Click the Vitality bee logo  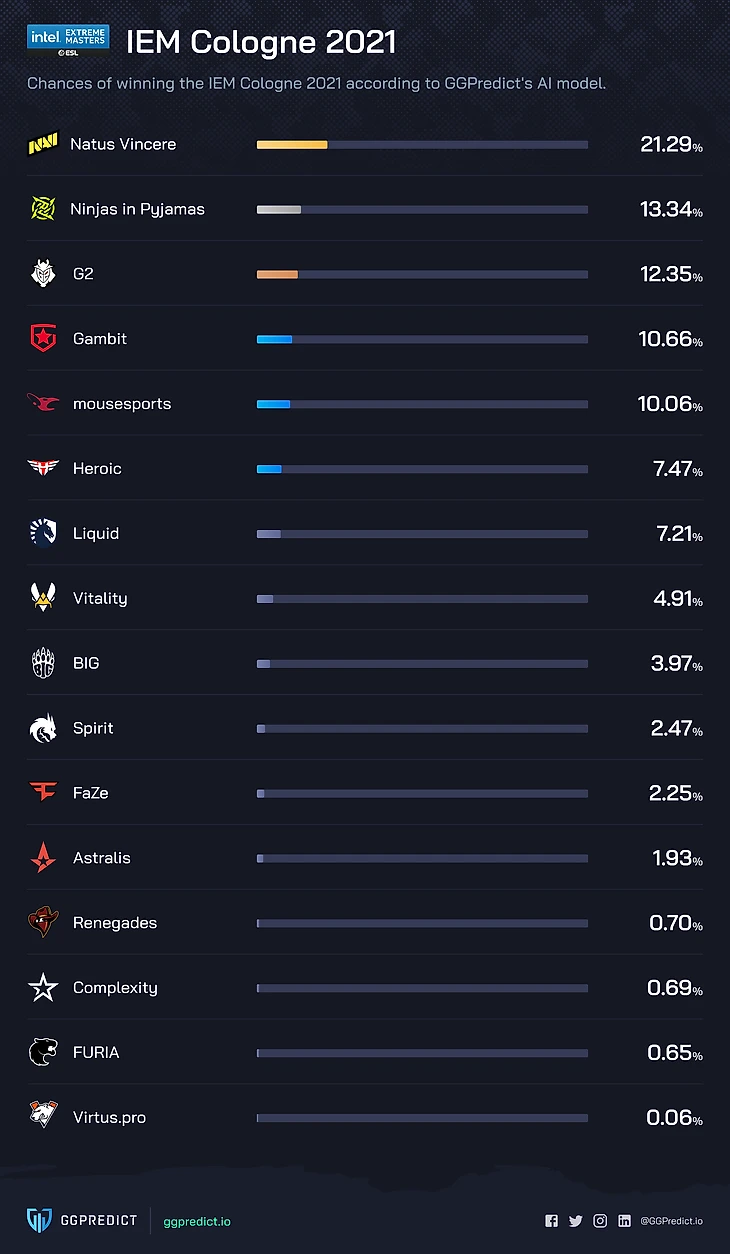click(43, 598)
